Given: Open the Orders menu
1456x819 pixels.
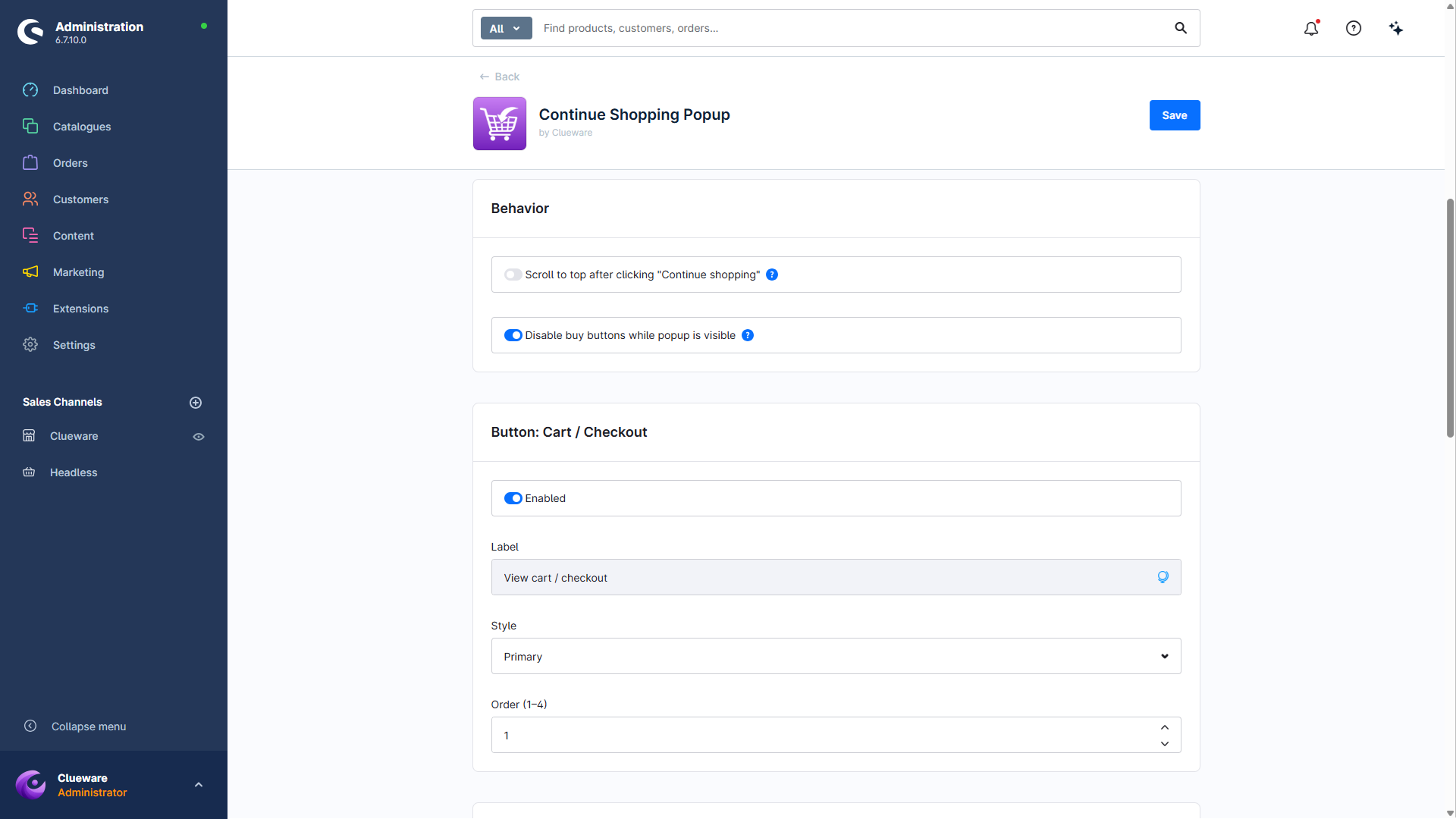Looking at the screenshot, I should point(71,163).
